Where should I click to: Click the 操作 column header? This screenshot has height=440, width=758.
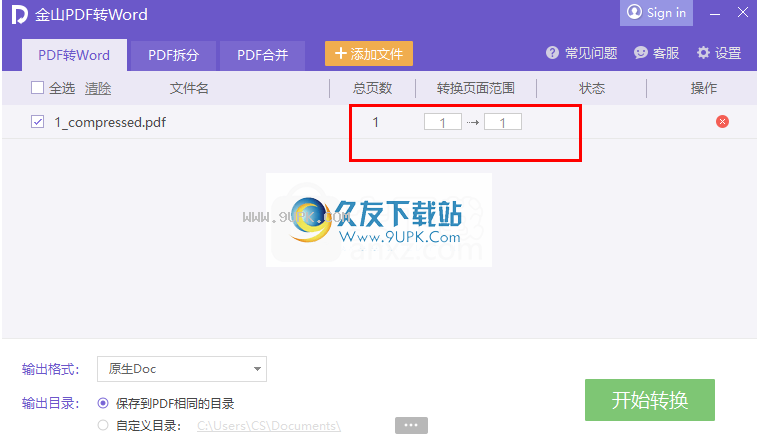pyautogui.click(x=703, y=88)
